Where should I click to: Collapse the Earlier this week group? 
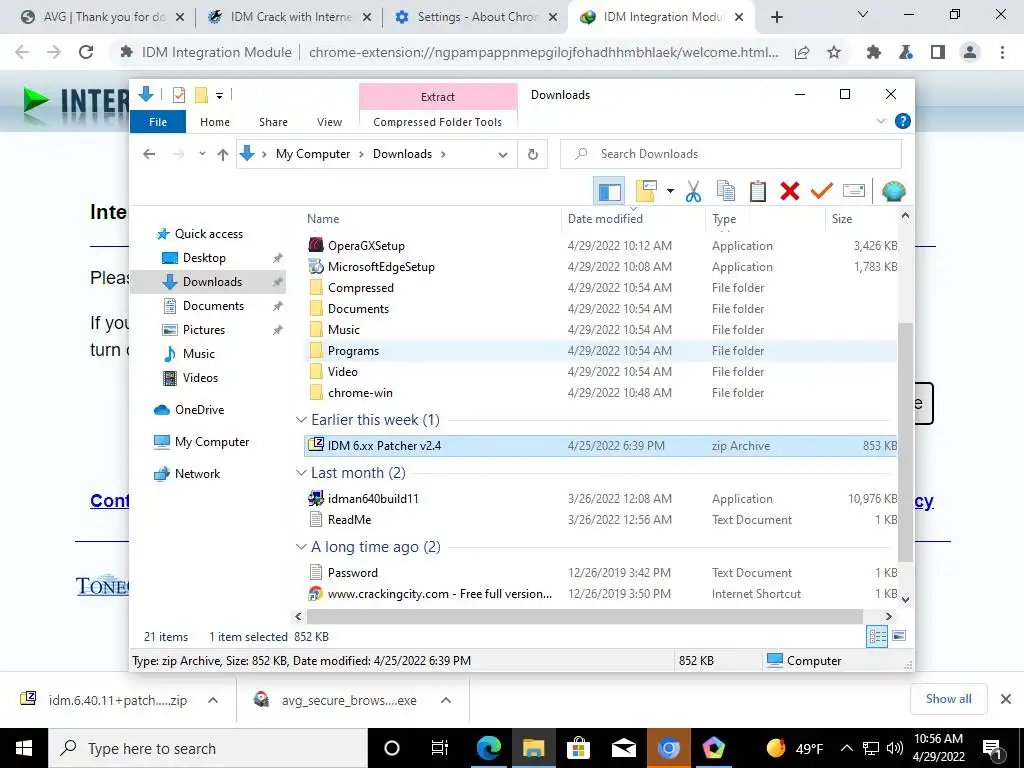point(301,420)
